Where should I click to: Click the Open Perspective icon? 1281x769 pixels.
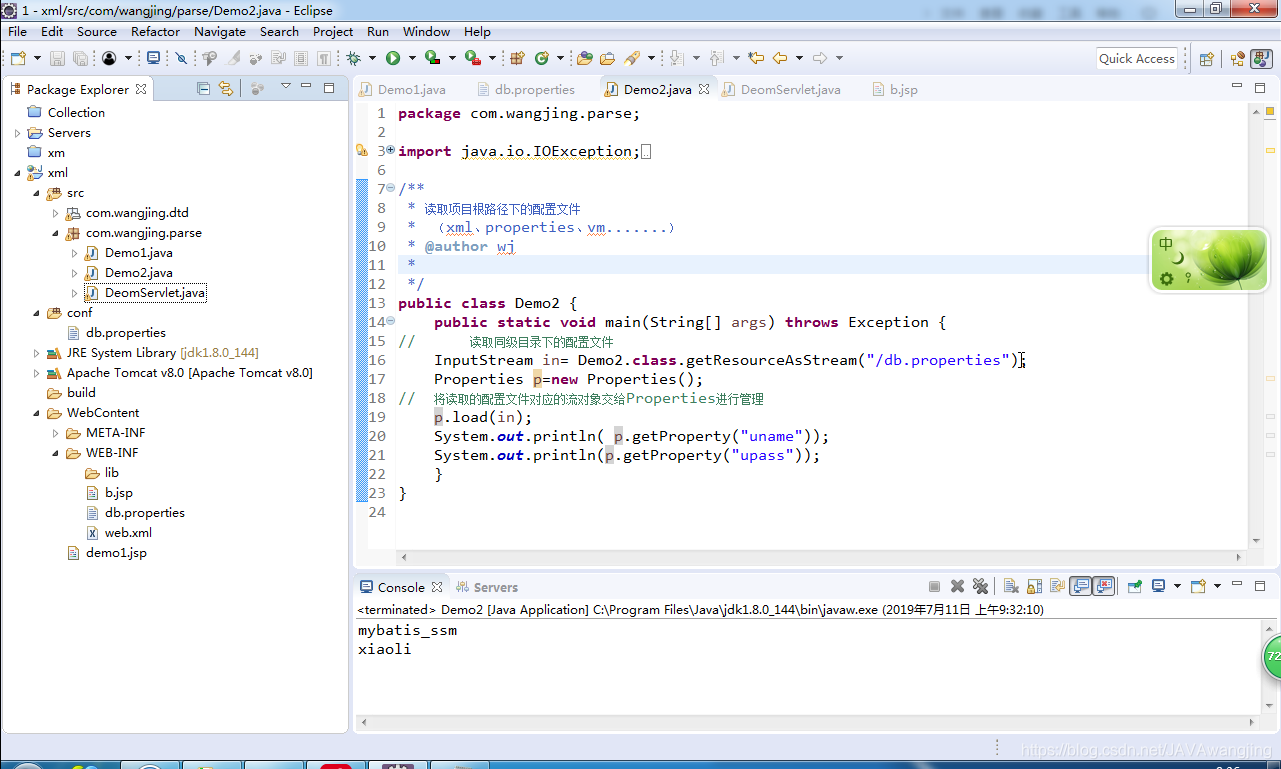[1207, 59]
